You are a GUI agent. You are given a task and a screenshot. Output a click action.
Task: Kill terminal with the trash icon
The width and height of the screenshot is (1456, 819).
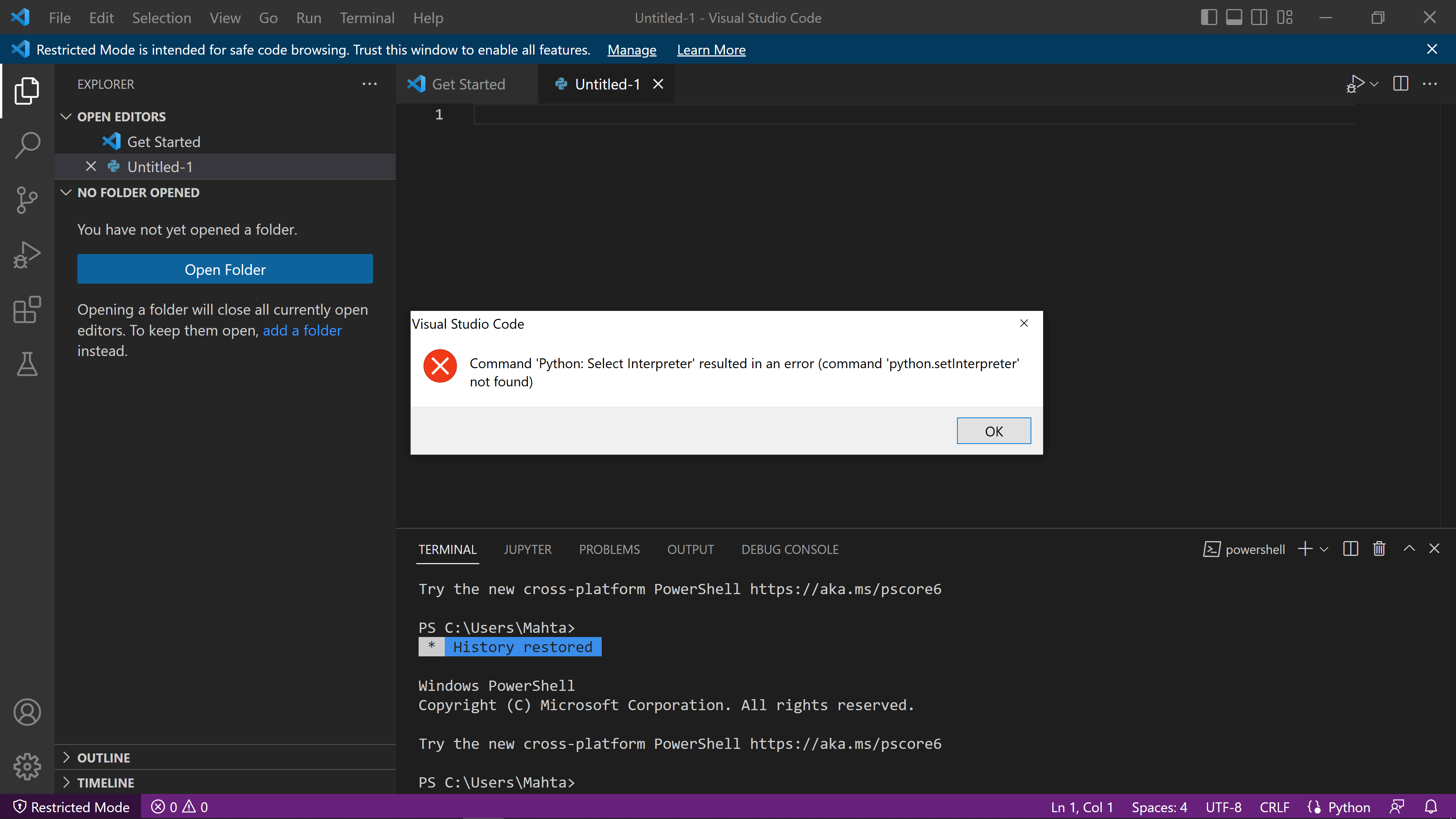click(1379, 549)
